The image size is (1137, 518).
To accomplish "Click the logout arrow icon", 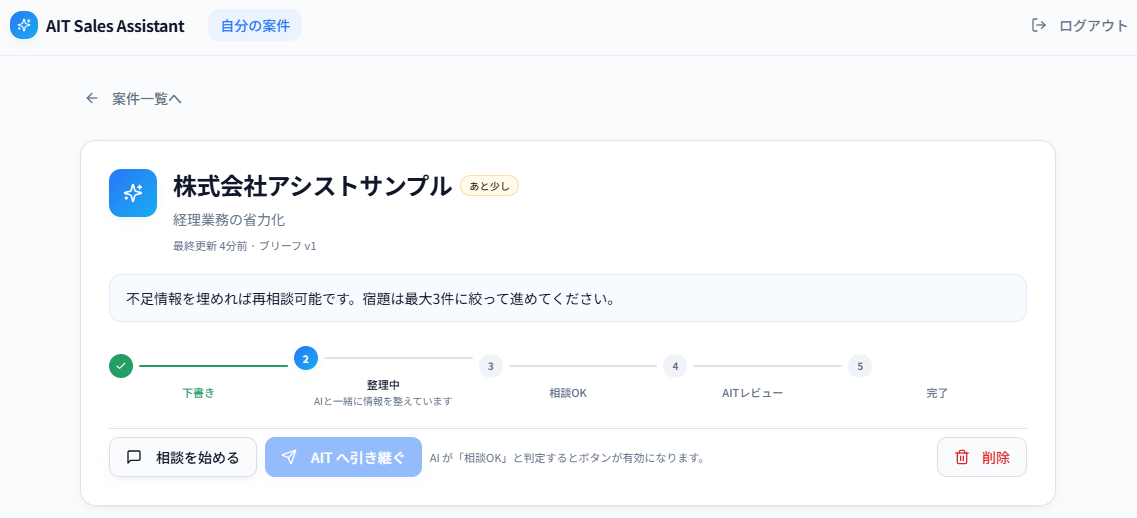I will pos(1038,25).
